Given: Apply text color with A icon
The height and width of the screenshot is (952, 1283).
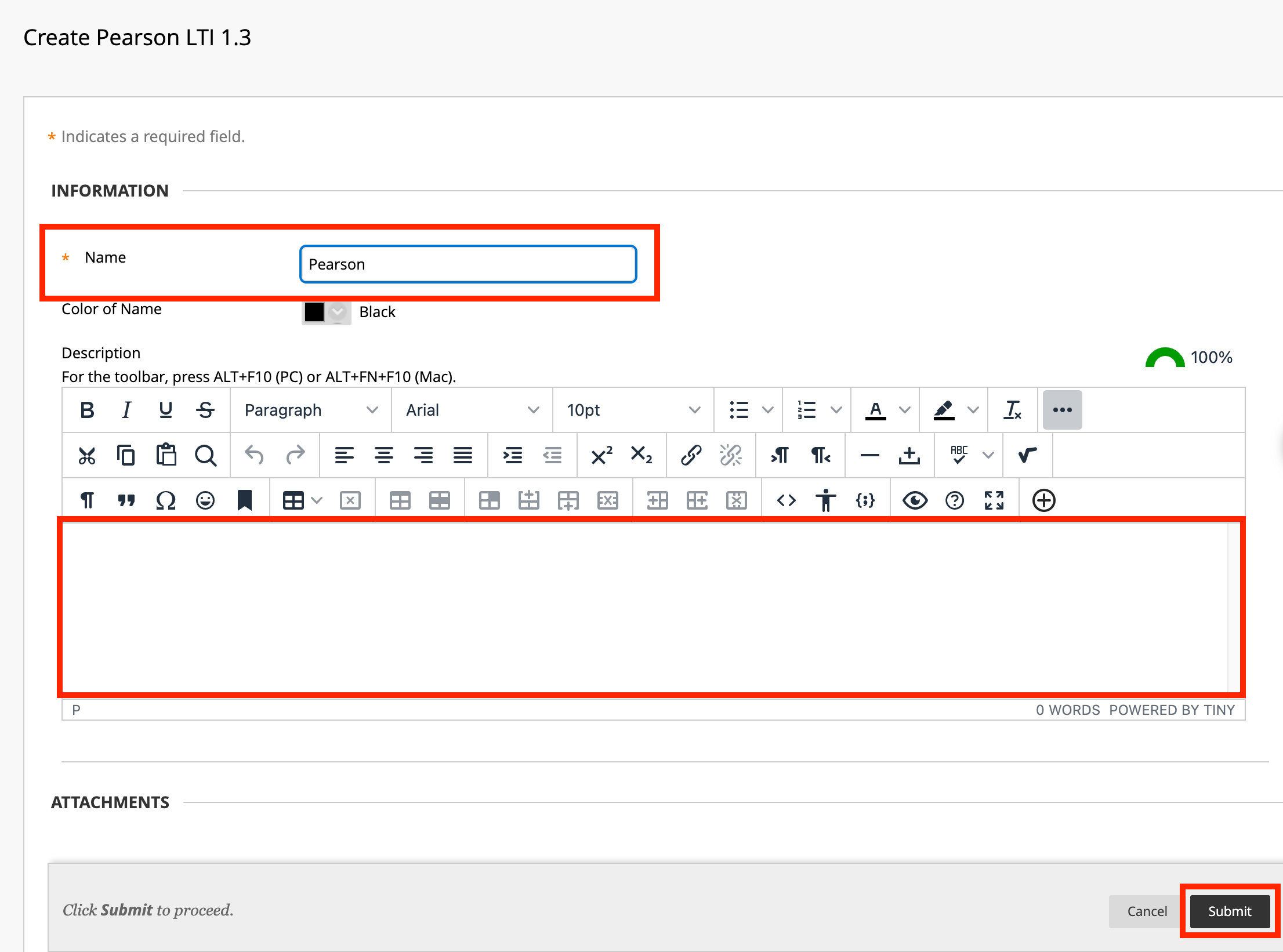Looking at the screenshot, I should (876, 410).
